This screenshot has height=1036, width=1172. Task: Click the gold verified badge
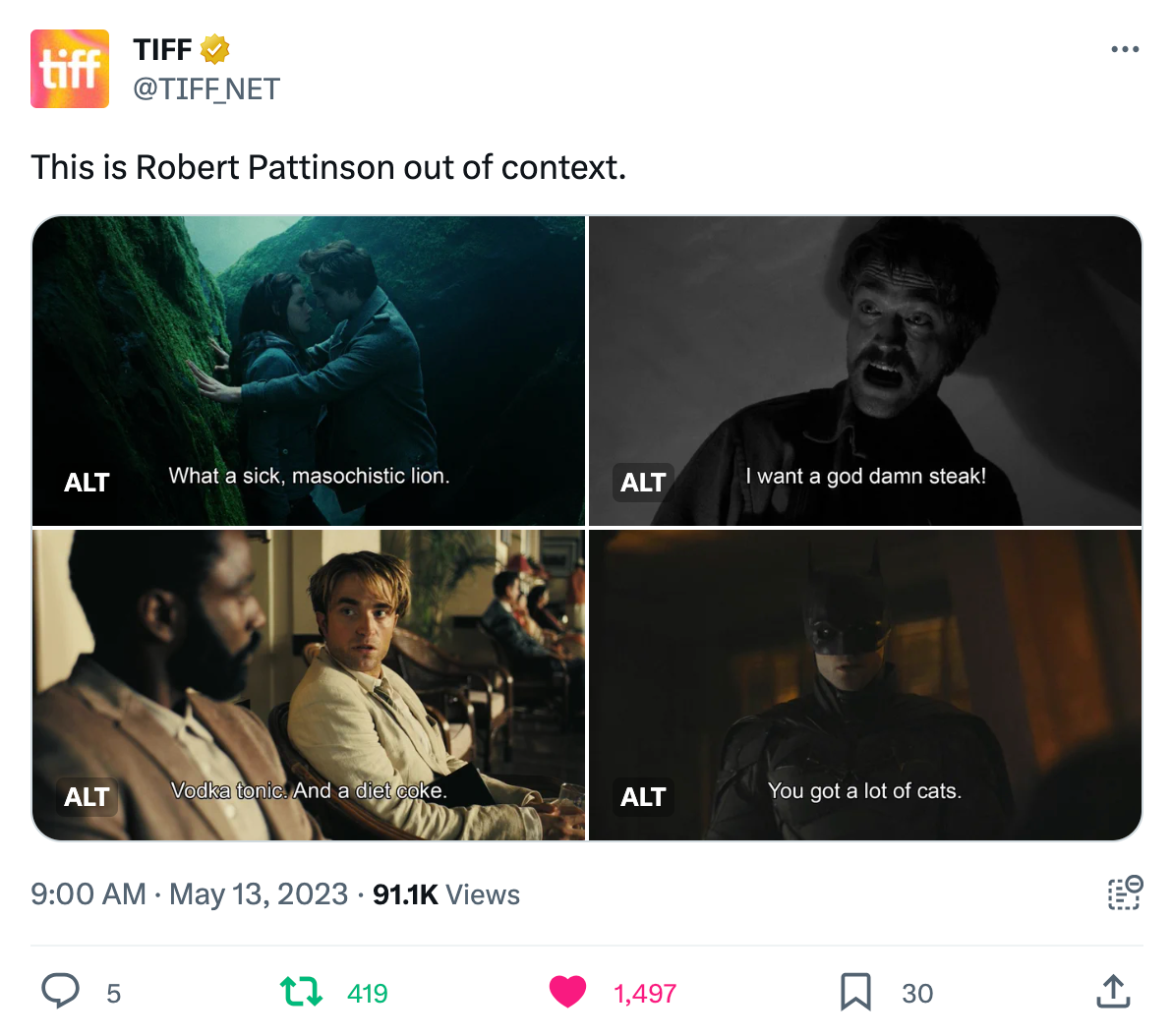214,49
